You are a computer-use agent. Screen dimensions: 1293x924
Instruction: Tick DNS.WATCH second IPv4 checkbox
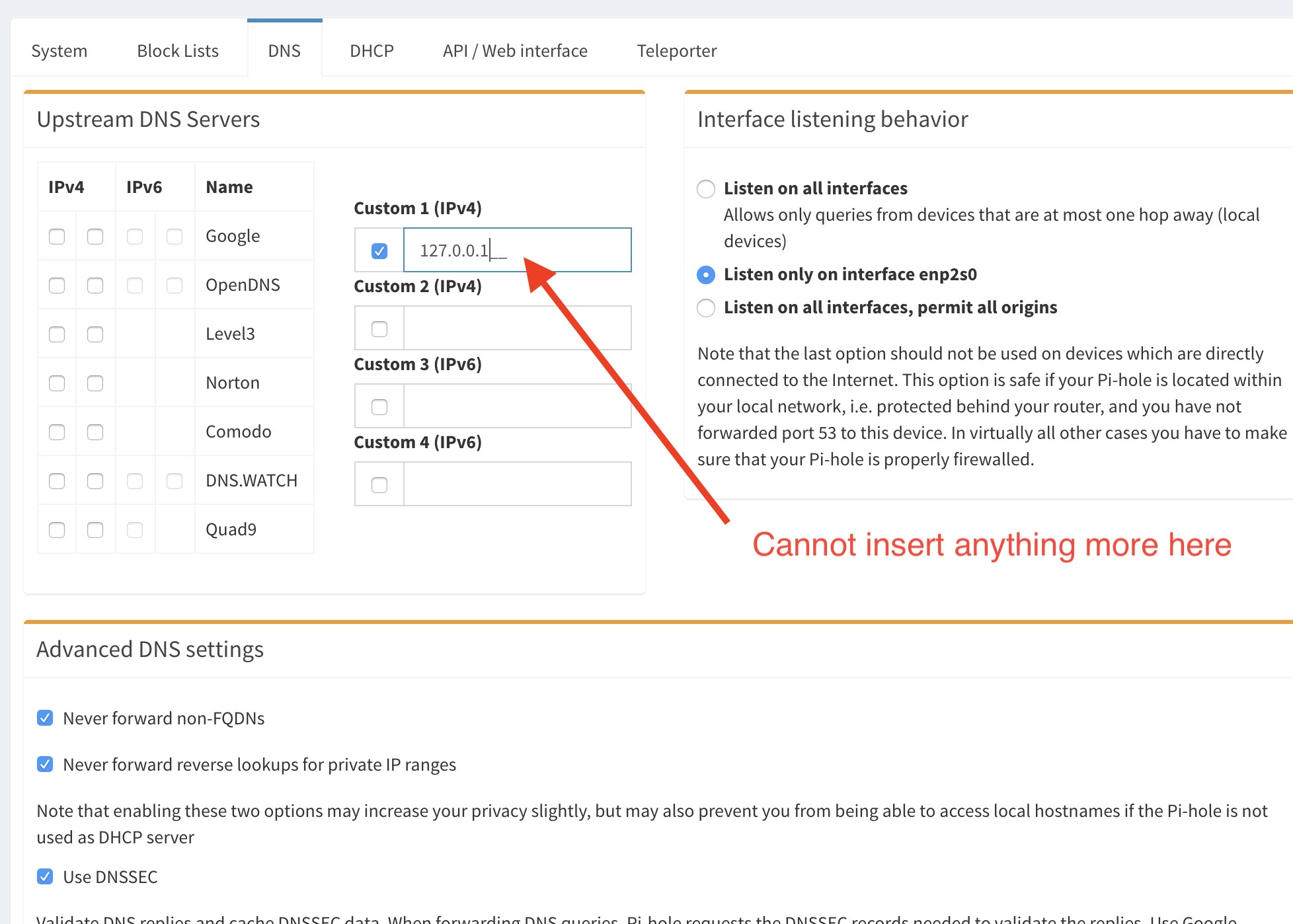click(x=95, y=481)
